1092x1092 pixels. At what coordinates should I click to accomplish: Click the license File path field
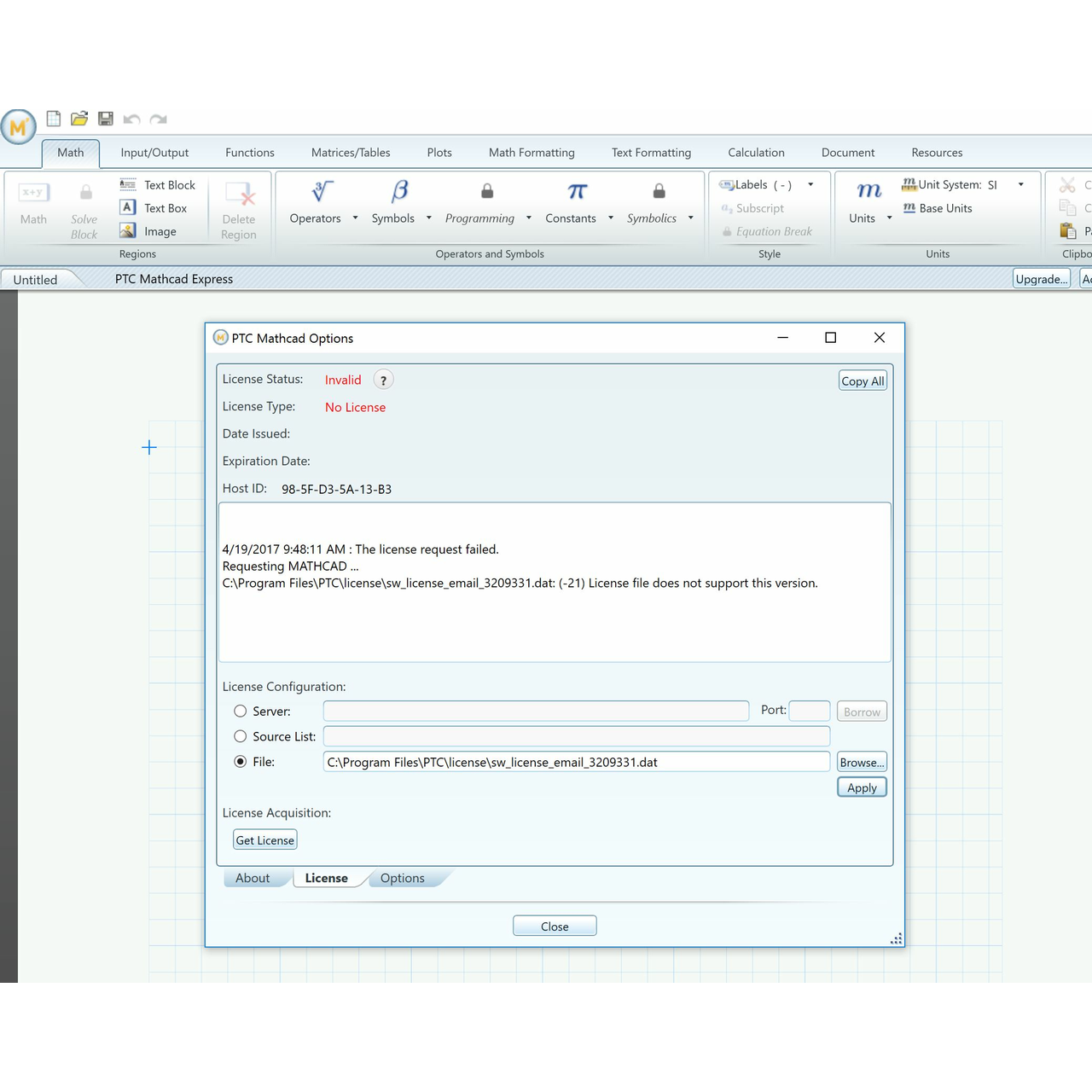coord(576,762)
